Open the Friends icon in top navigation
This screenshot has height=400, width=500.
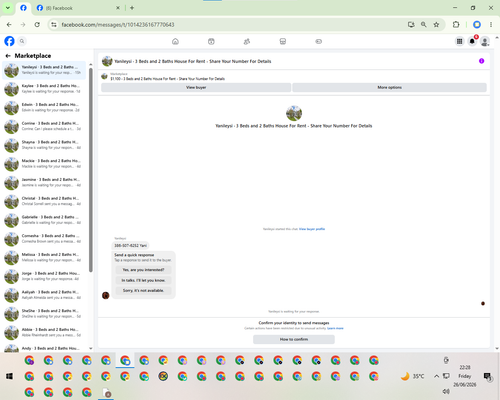pos(247,41)
